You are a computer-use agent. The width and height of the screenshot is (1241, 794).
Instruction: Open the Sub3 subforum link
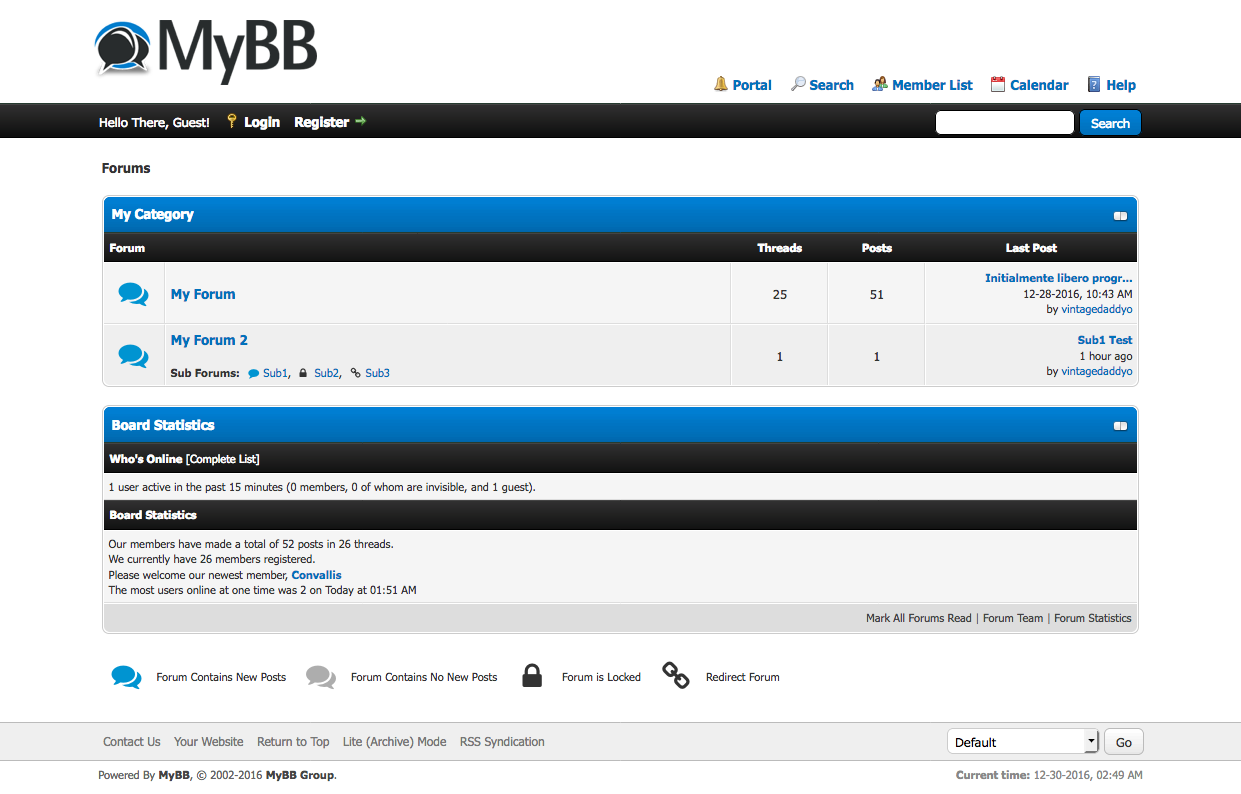click(377, 373)
